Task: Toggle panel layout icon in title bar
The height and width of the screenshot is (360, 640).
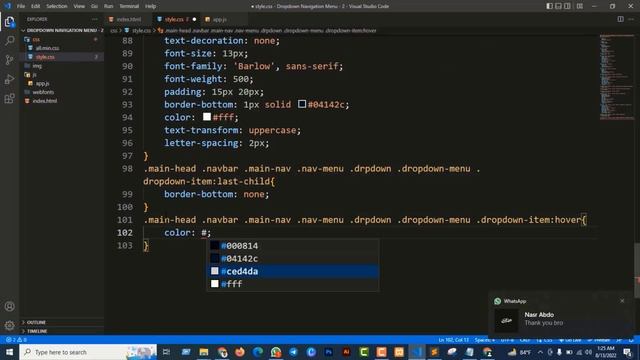Action: (x=558, y=6)
